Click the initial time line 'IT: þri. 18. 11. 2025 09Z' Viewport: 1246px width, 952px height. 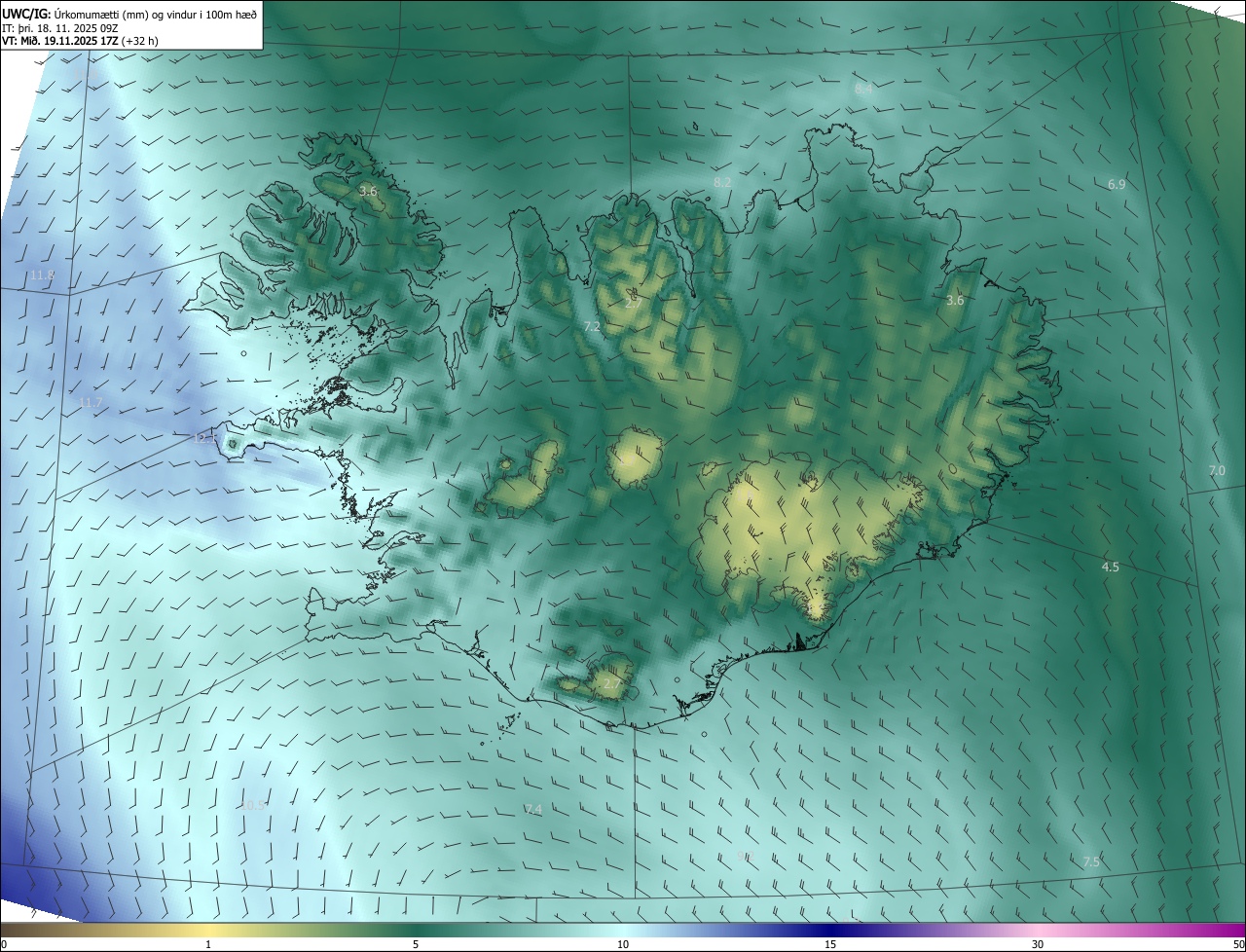[x=60, y=28]
